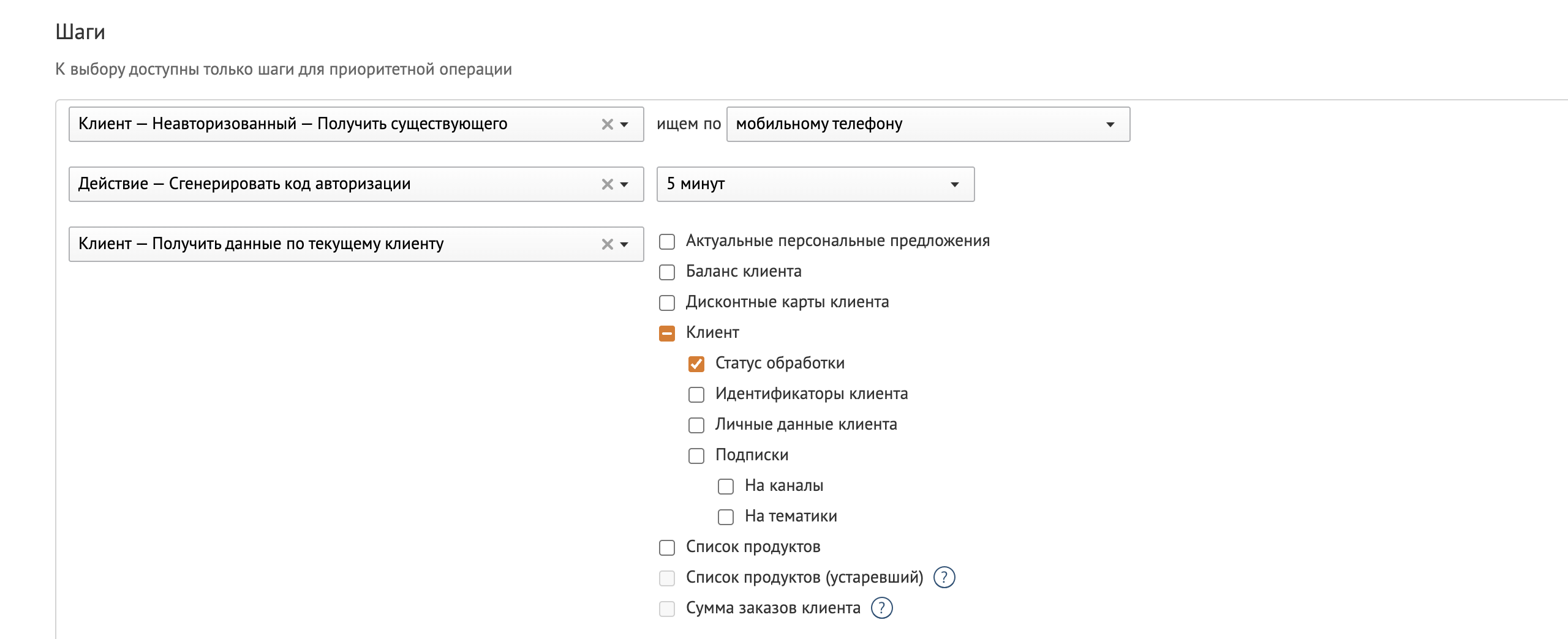Image resolution: width=1568 pixels, height=639 pixels.
Task: Open the 'мобильному телефону' search-by dropdown
Action: tap(928, 124)
